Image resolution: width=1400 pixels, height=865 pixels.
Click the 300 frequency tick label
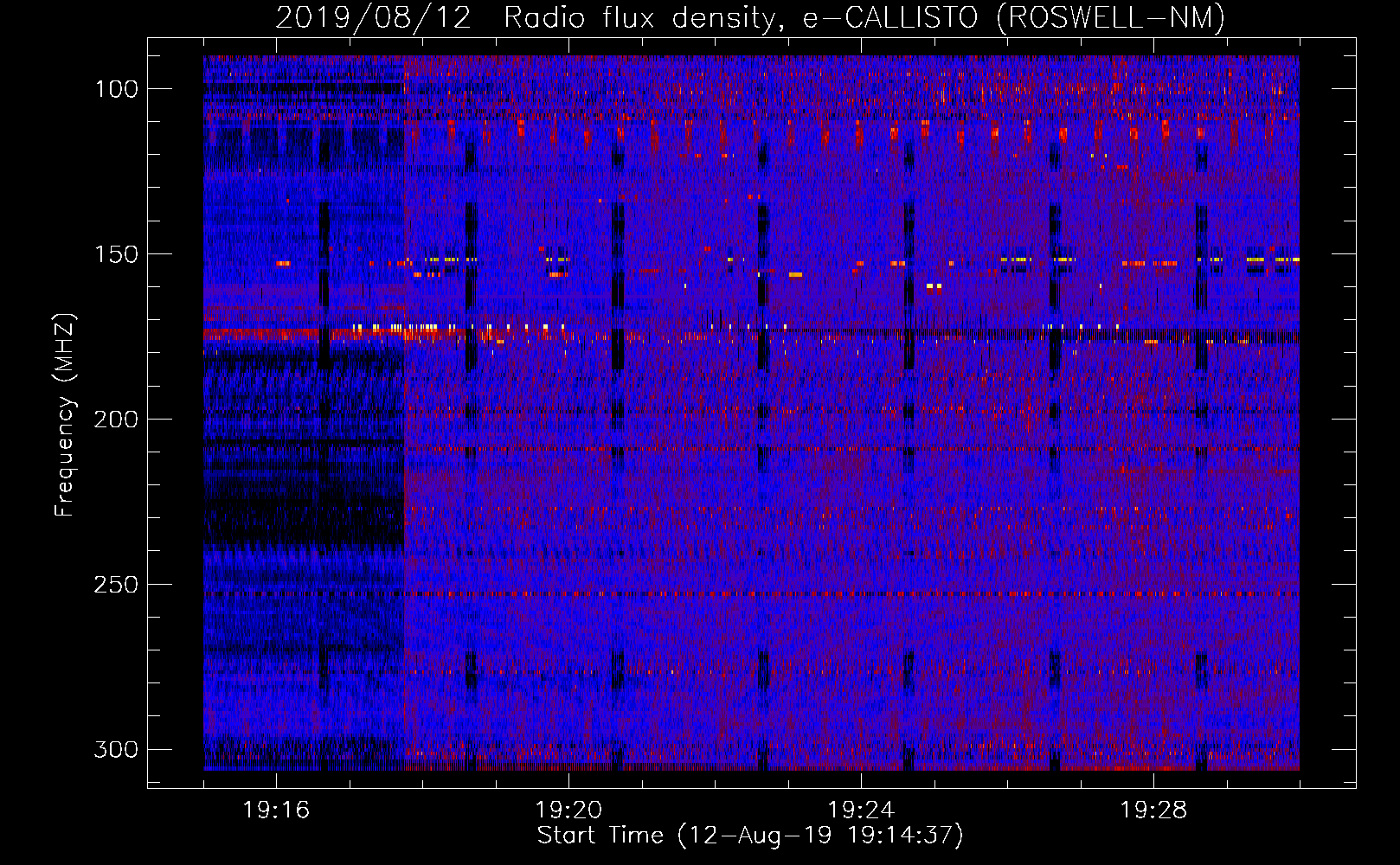point(116,749)
